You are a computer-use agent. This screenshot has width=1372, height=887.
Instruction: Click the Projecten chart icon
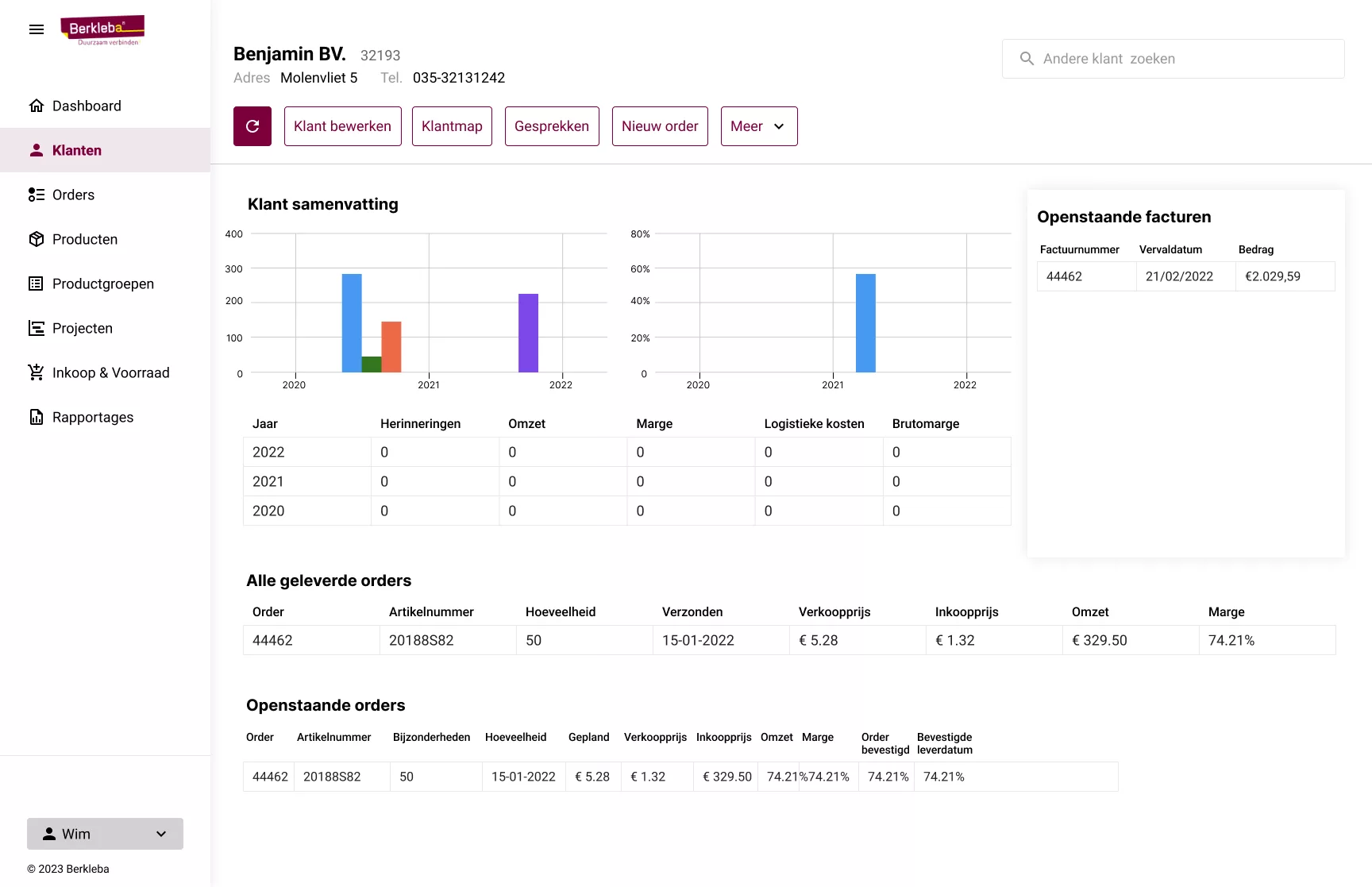[37, 328]
